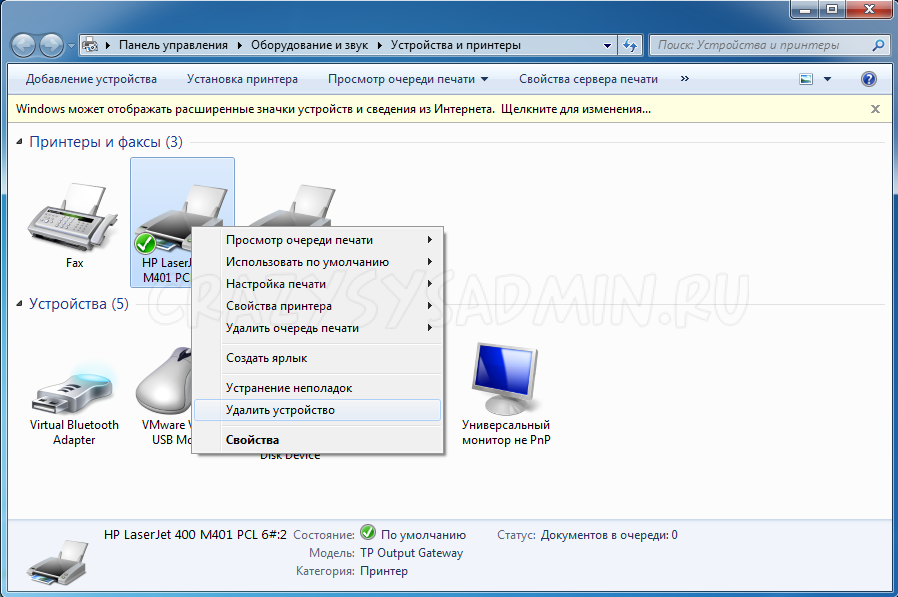Open the view options dropdown arrow
The width and height of the screenshot is (898, 597).
click(827, 79)
